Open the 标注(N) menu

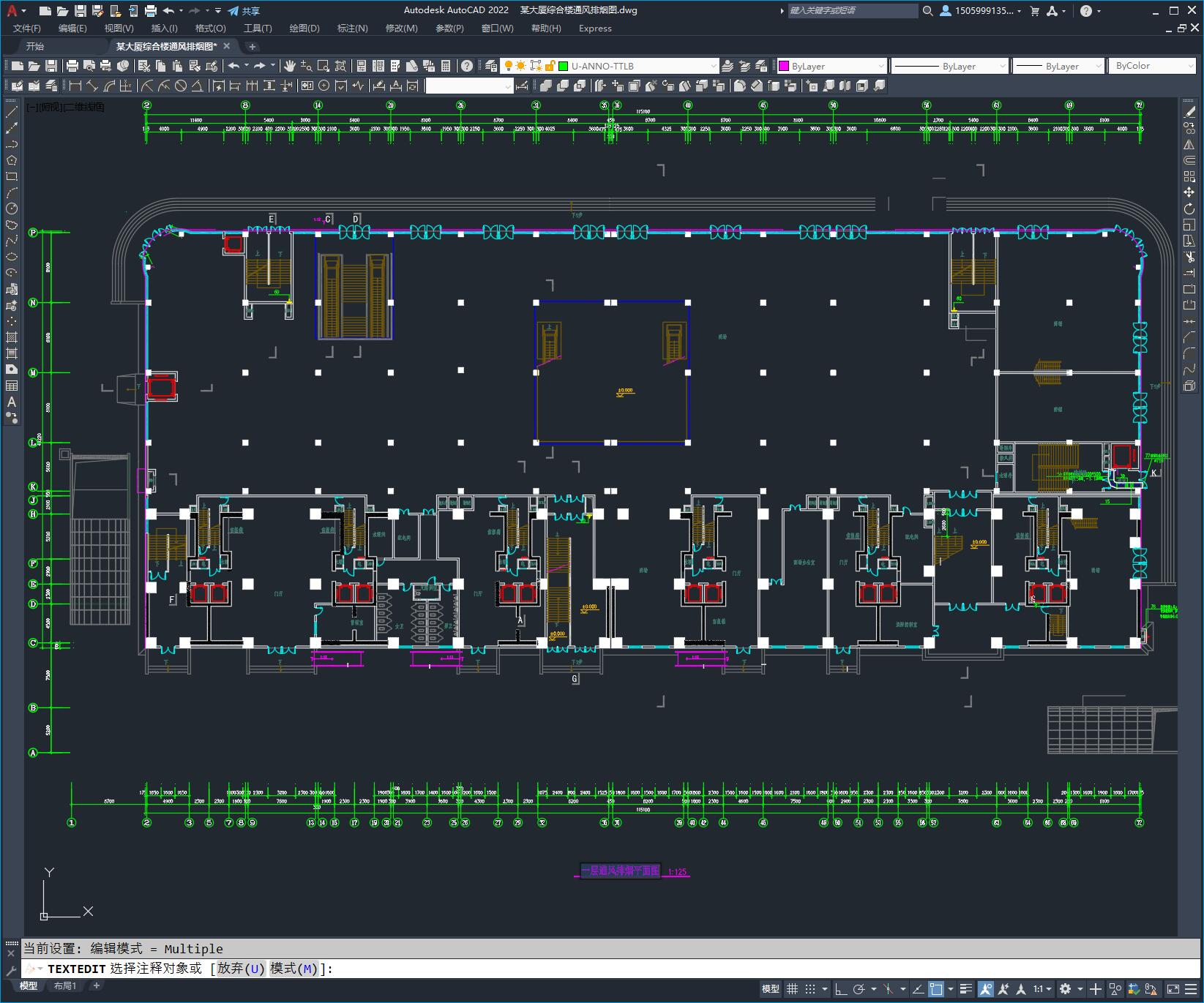tap(352, 29)
